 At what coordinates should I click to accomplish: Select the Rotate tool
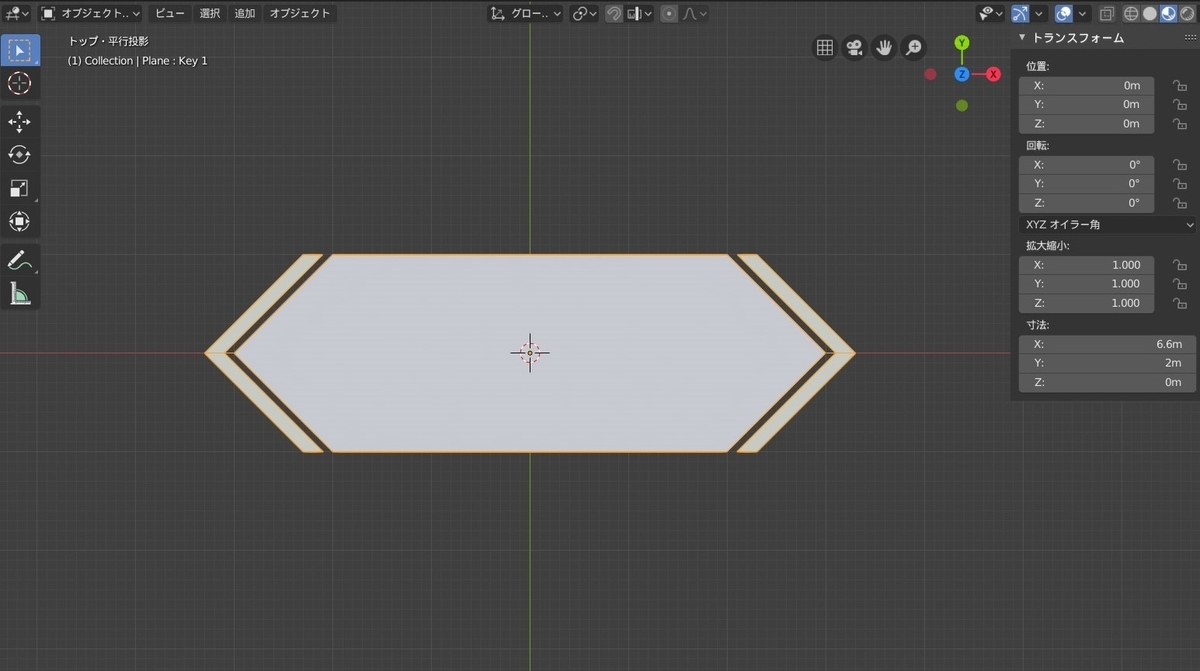pos(20,155)
